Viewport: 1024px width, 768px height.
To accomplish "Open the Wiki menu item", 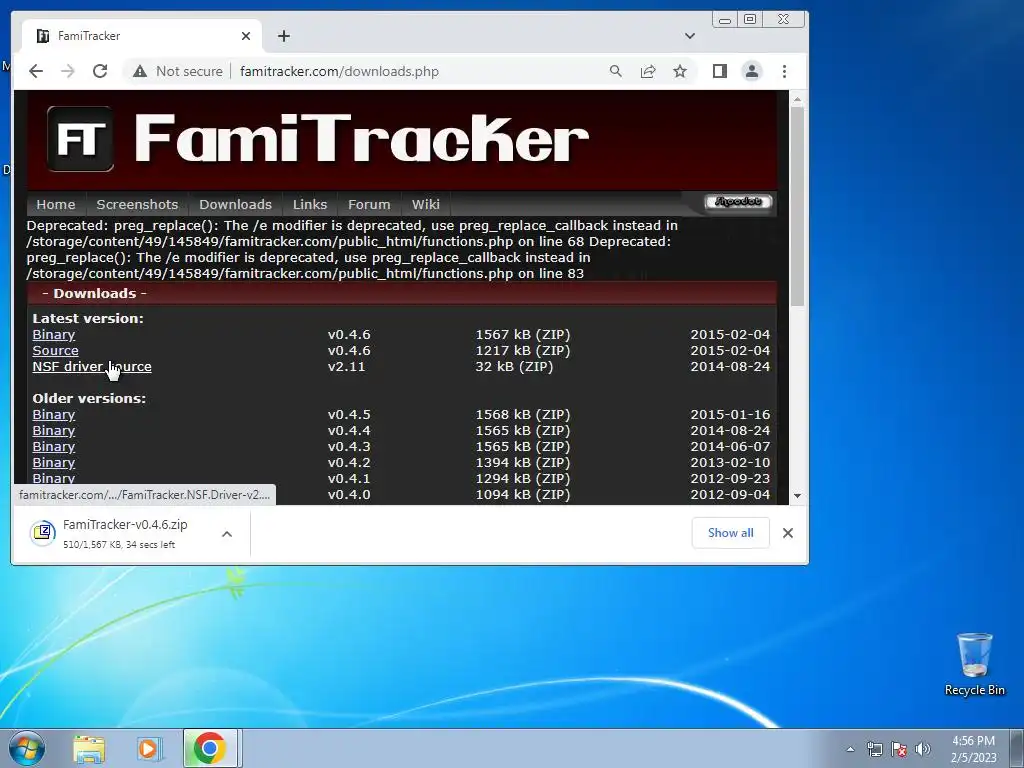I will [425, 204].
